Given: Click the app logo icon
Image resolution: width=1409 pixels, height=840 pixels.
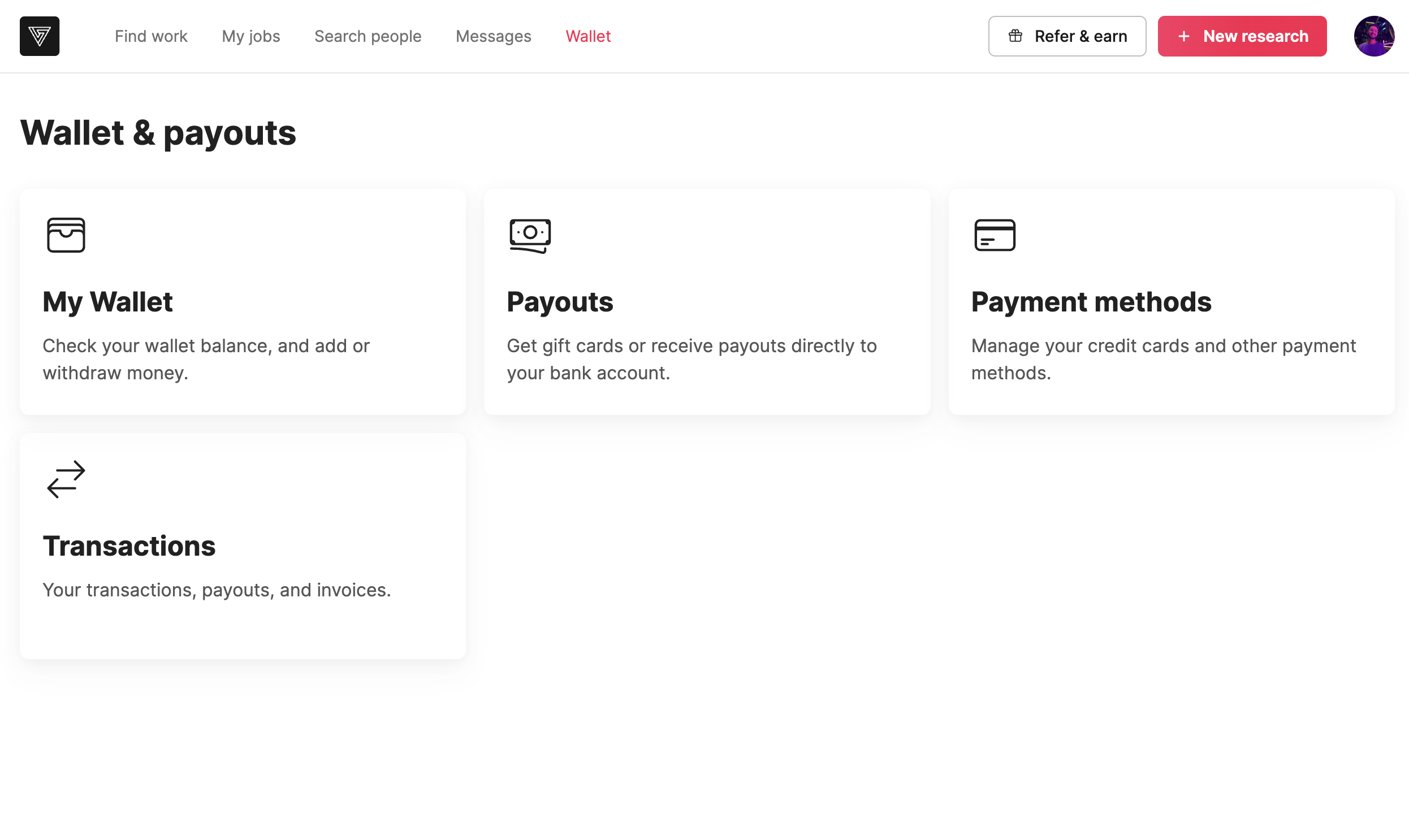Looking at the screenshot, I should tap(40, 36).
